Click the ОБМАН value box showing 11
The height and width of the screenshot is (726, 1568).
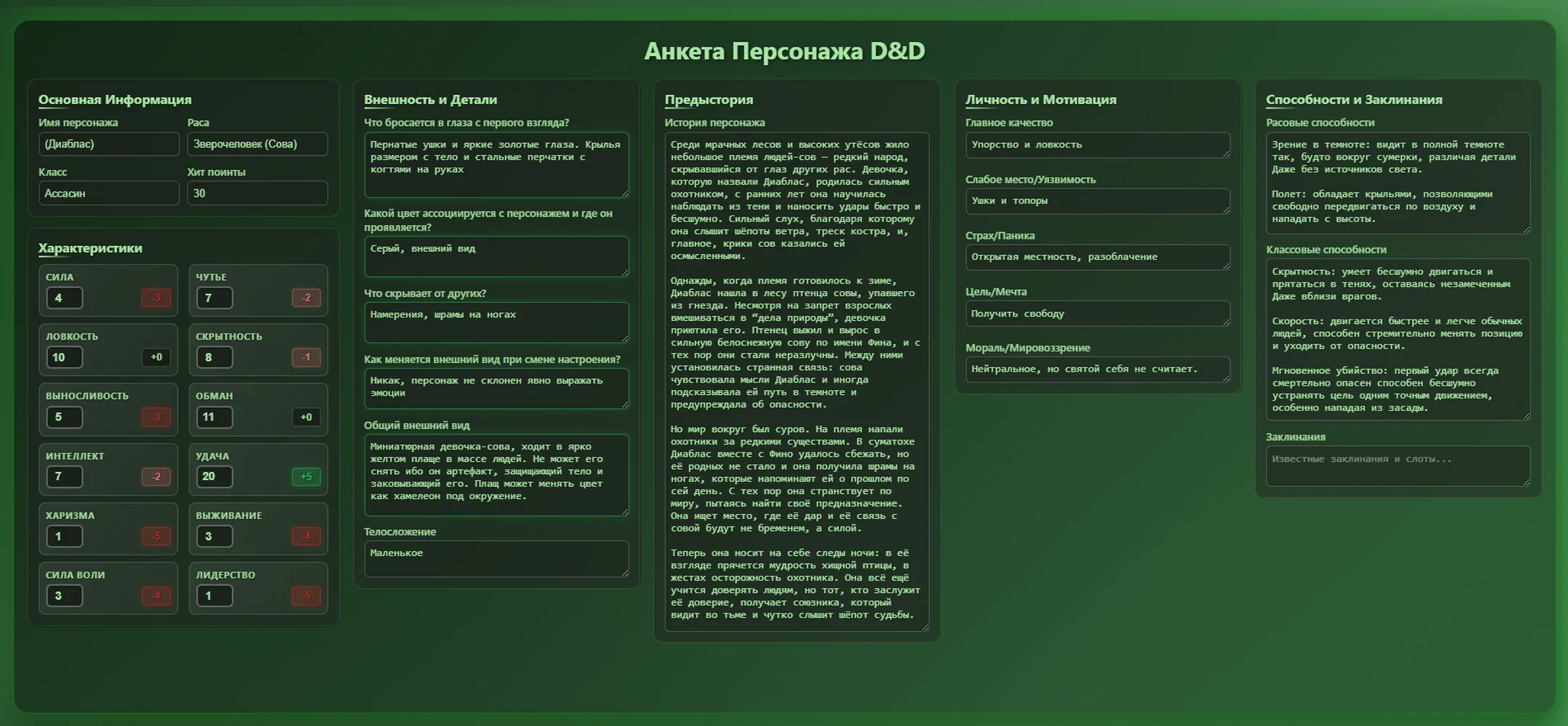[214, 417]
